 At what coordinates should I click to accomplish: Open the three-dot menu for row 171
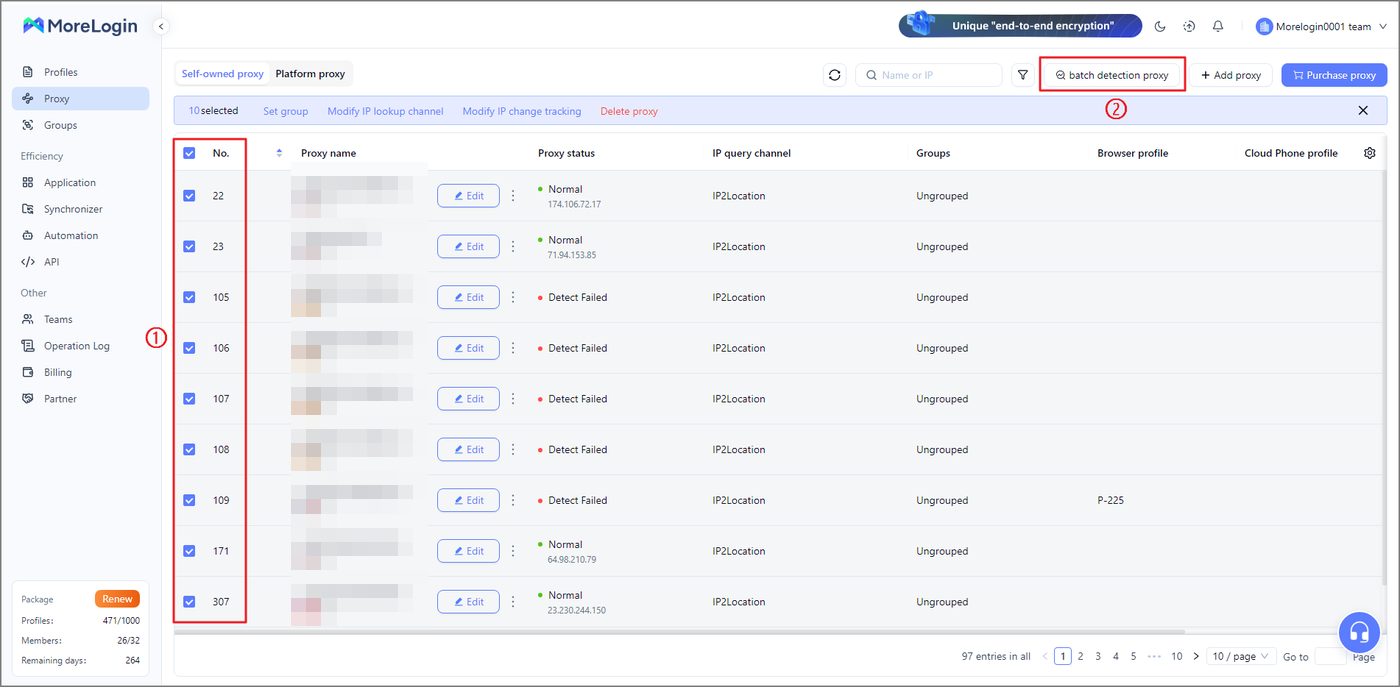tap(513, 551)
